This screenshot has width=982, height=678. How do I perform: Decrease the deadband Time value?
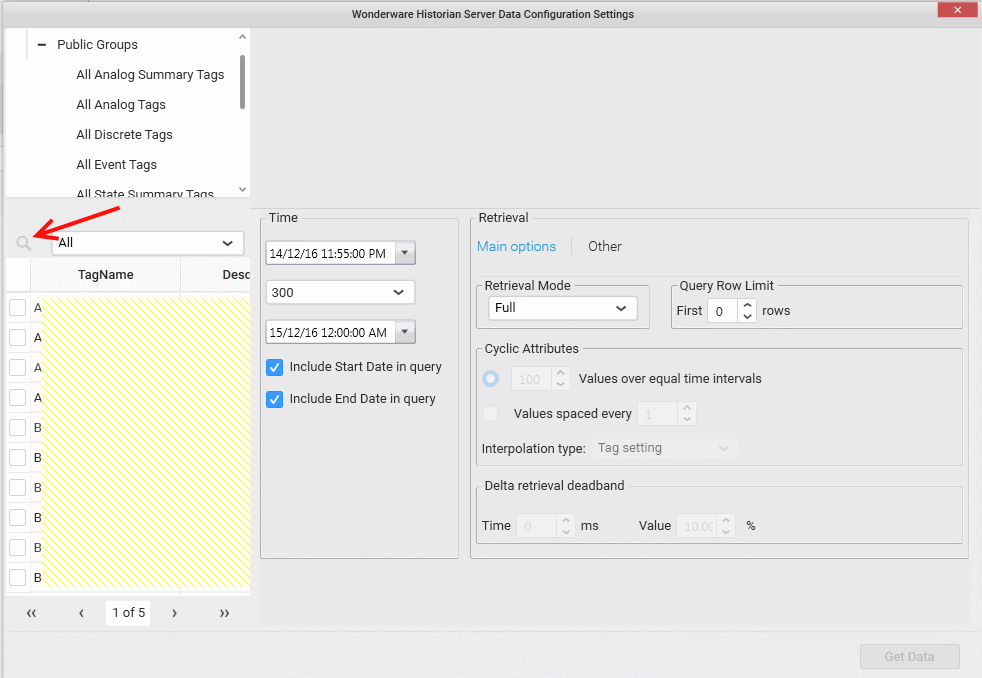pyautogui.click(x=566, y=532)
